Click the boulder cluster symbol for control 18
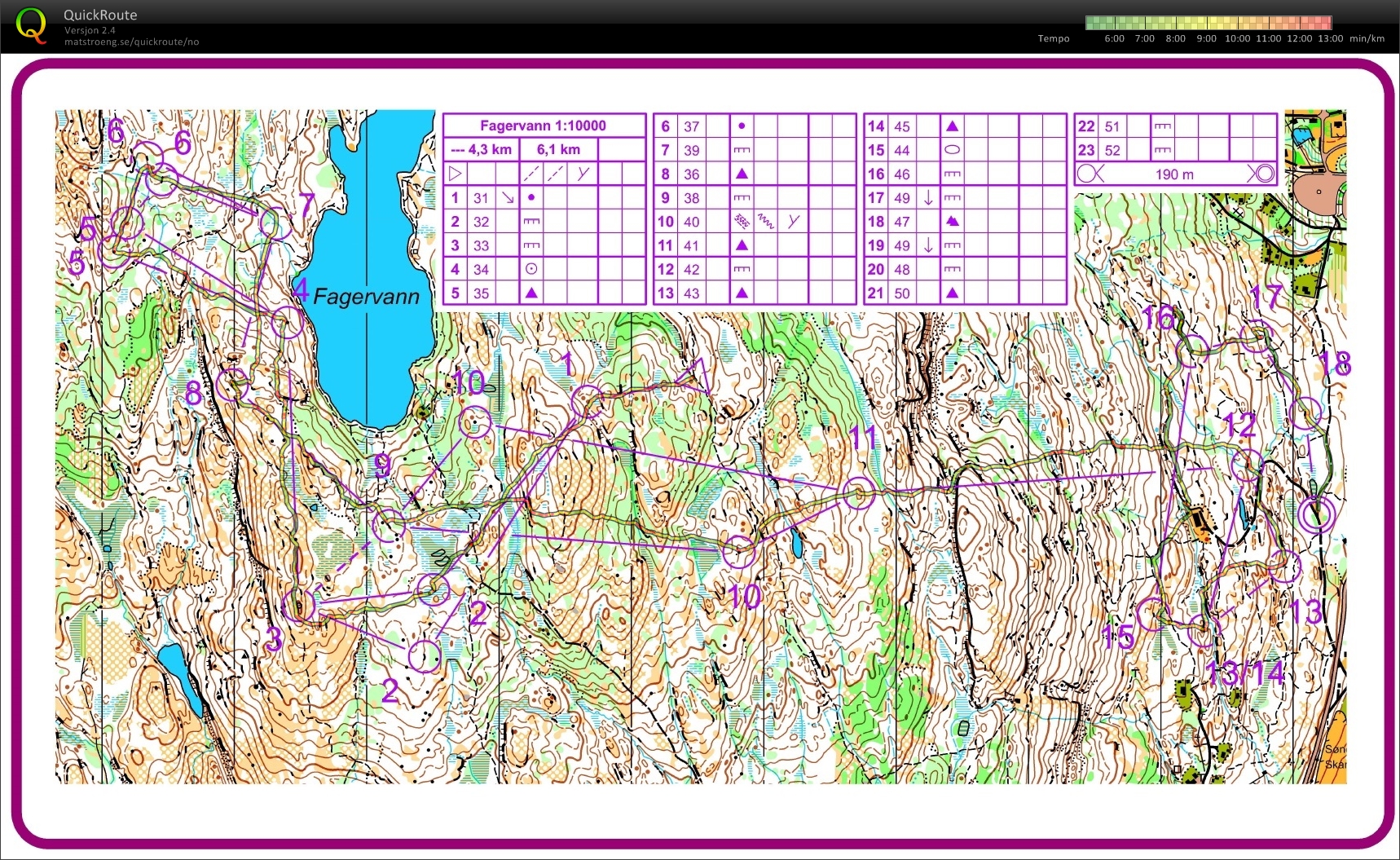This screenshot has width=1400, height=860. (x=951, y=222)
